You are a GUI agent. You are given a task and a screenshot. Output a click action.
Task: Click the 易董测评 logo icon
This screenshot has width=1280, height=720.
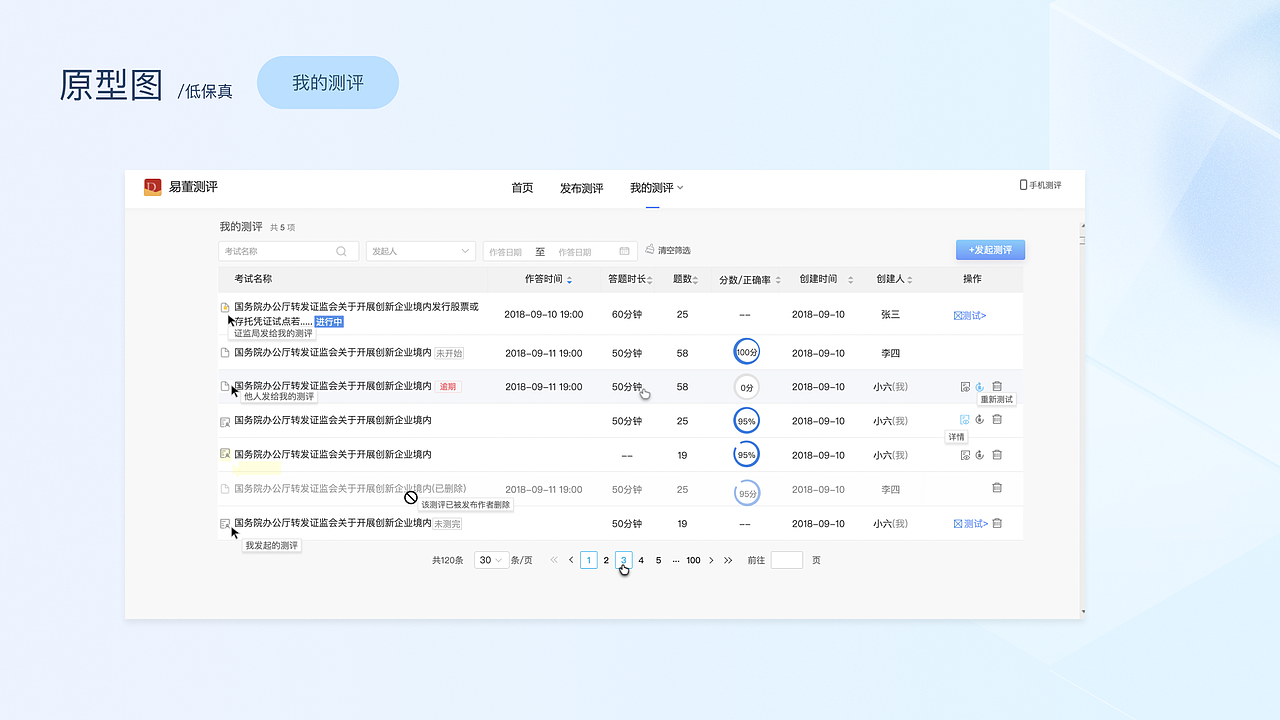tap(152, 186)
